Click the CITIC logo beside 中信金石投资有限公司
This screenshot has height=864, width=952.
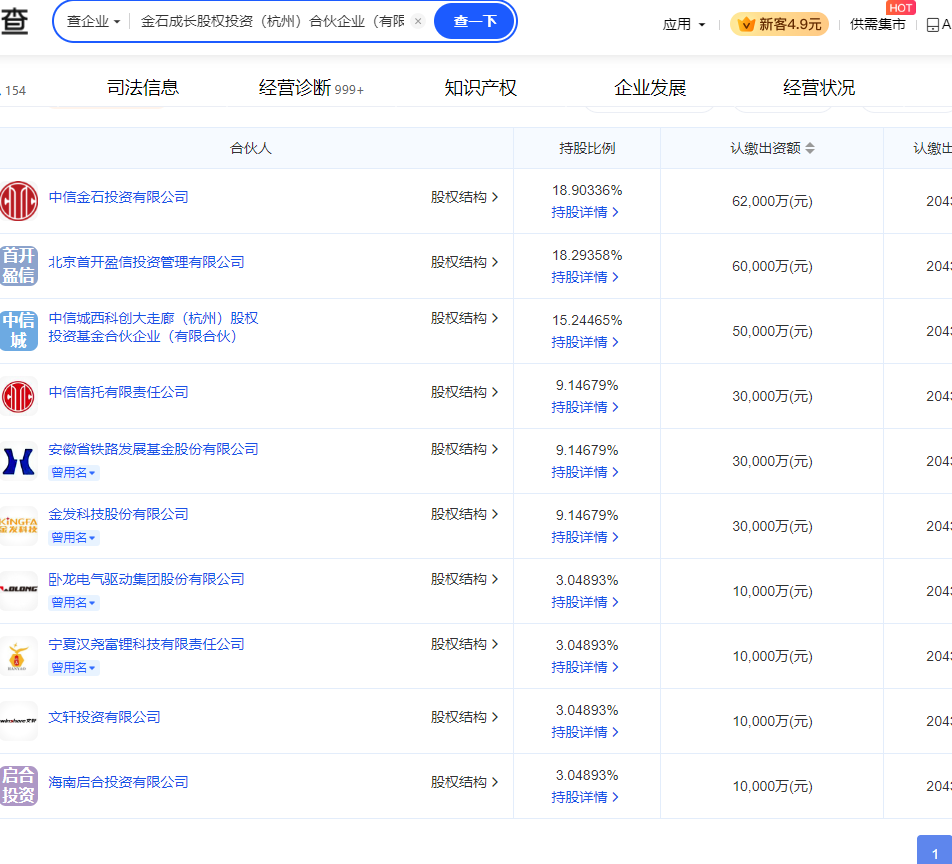18,201
